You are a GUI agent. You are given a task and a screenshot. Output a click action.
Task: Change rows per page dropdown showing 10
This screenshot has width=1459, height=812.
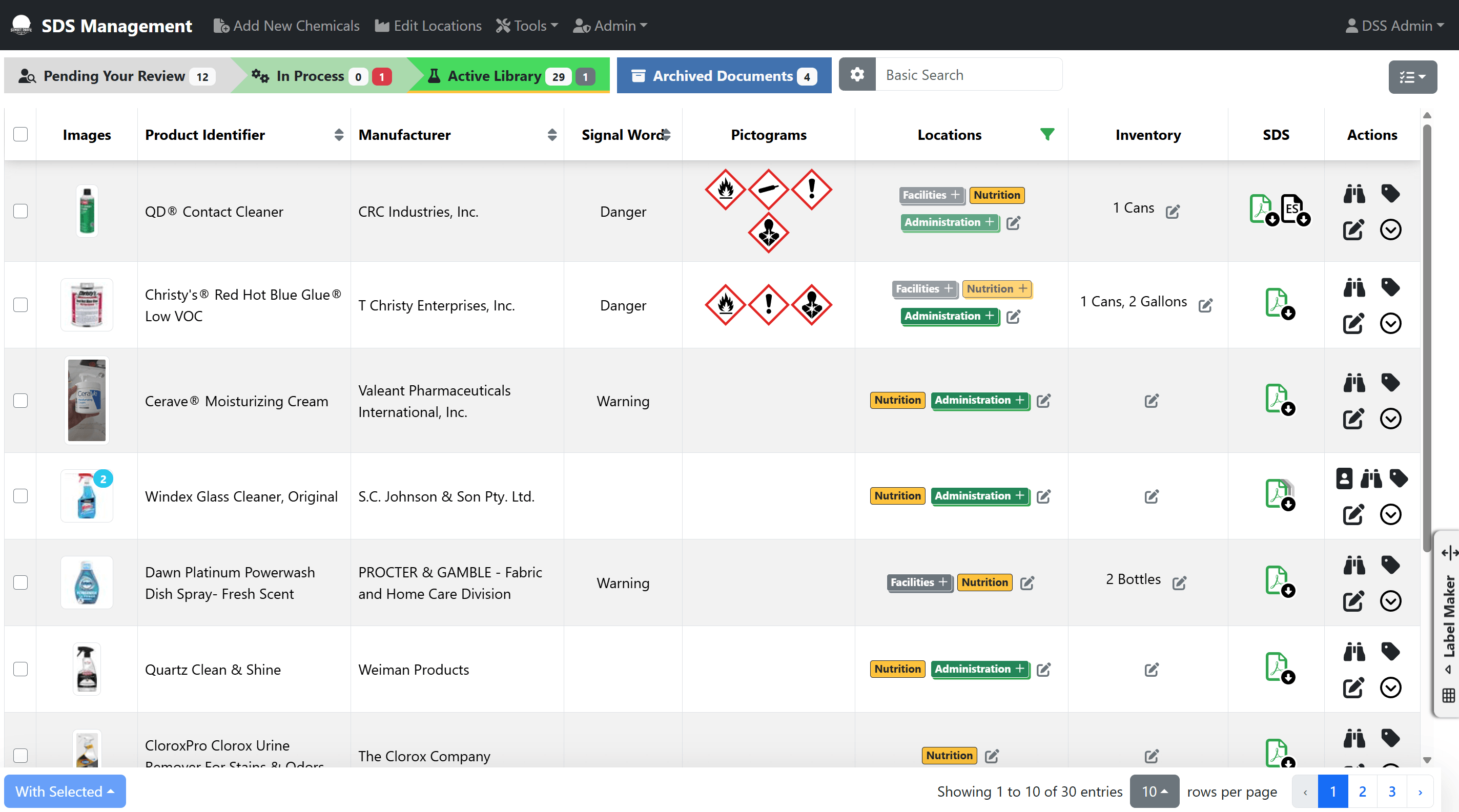[x=1154, y=791]
